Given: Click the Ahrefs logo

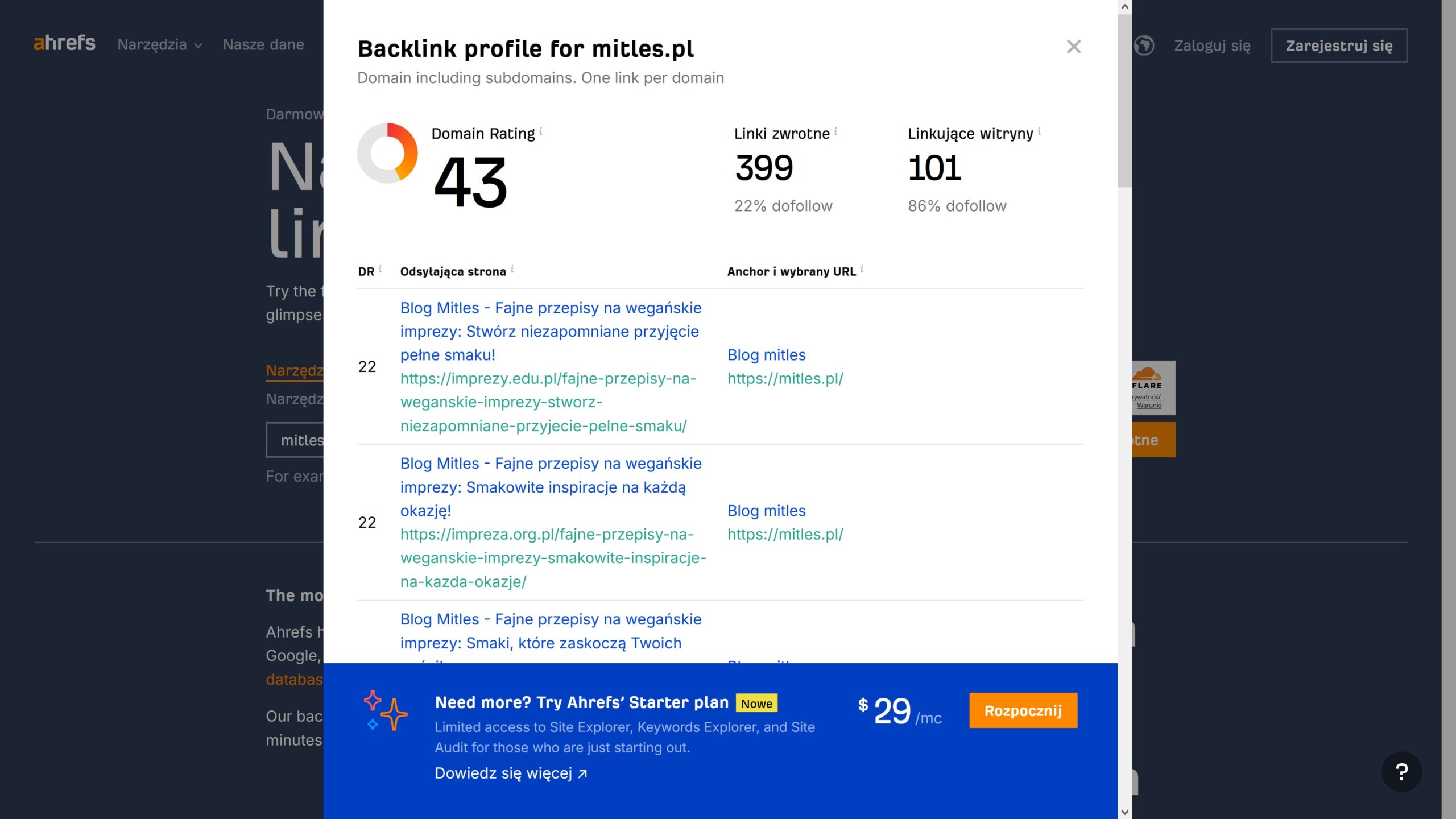Looking at the screenshot, I should click(64, 43).
